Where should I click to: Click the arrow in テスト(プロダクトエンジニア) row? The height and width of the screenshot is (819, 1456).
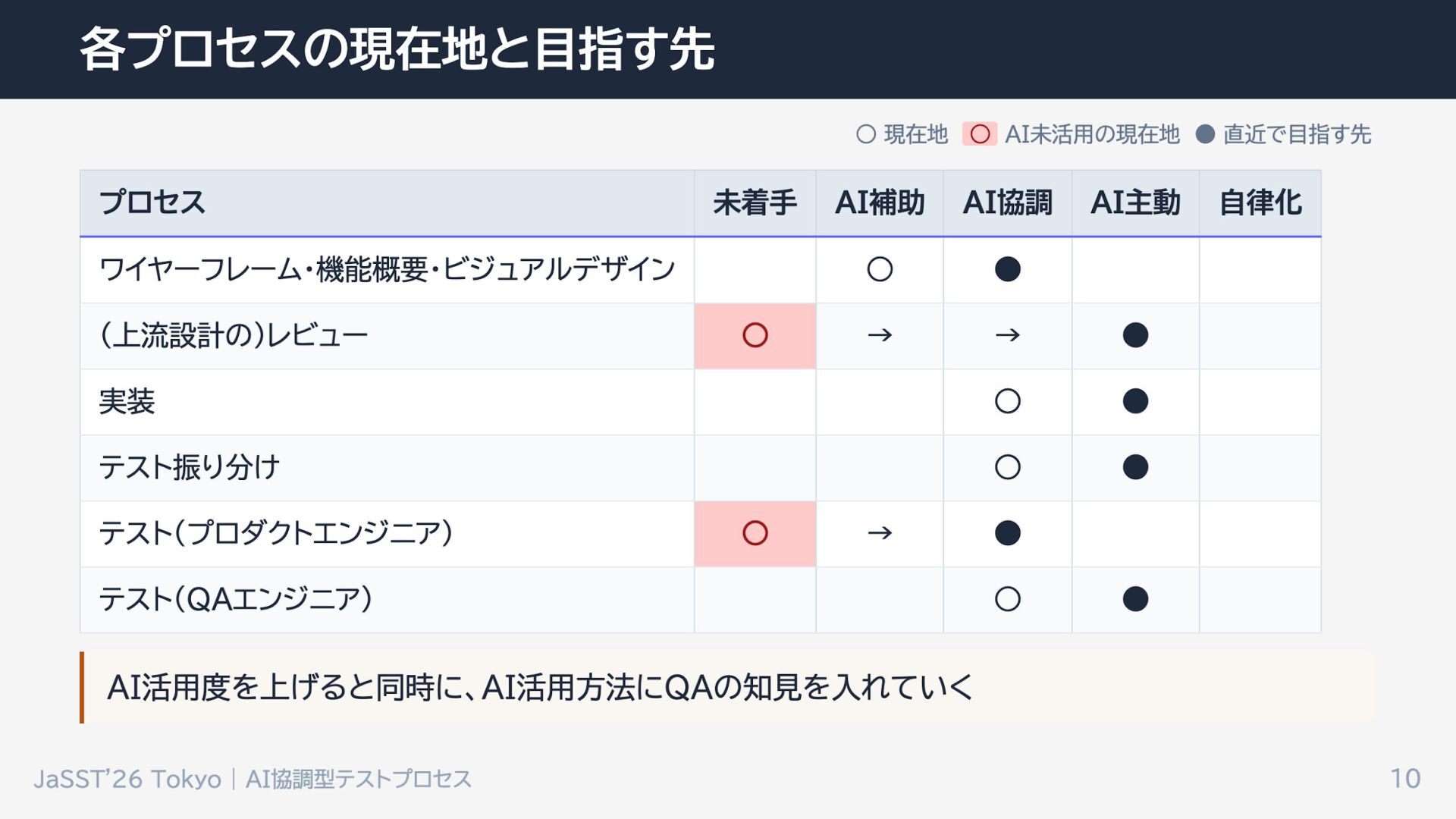[880, 533]
